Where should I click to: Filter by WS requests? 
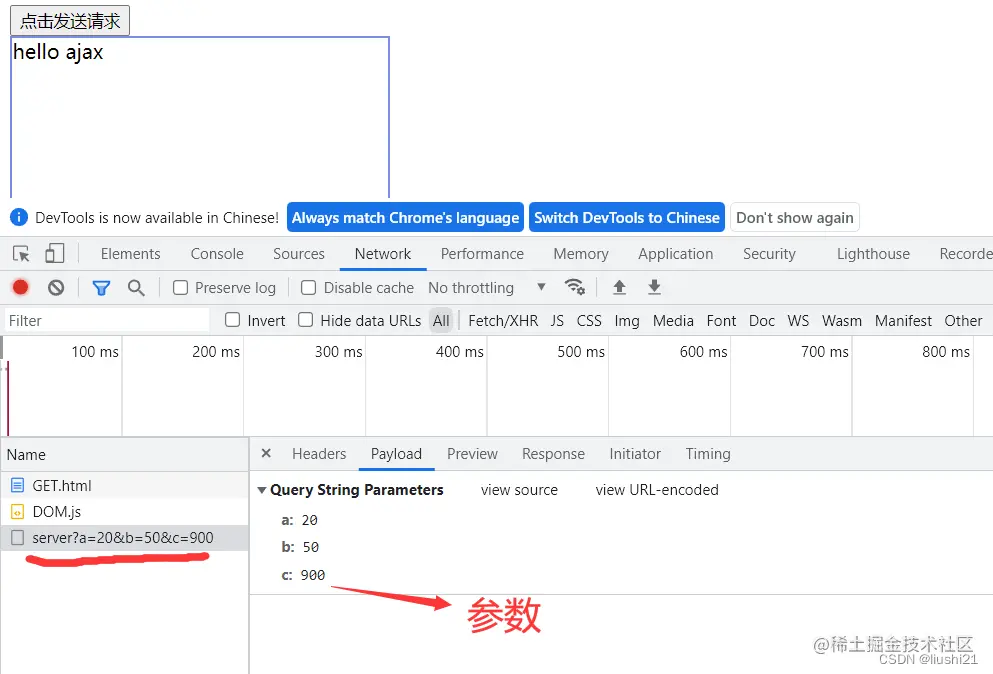798,321
